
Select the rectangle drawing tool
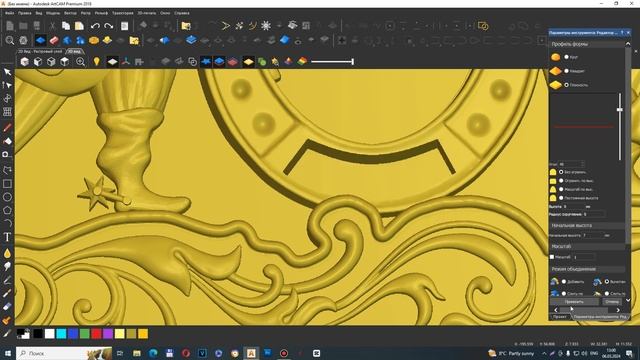pyautogui.click(x=7, y=184)
